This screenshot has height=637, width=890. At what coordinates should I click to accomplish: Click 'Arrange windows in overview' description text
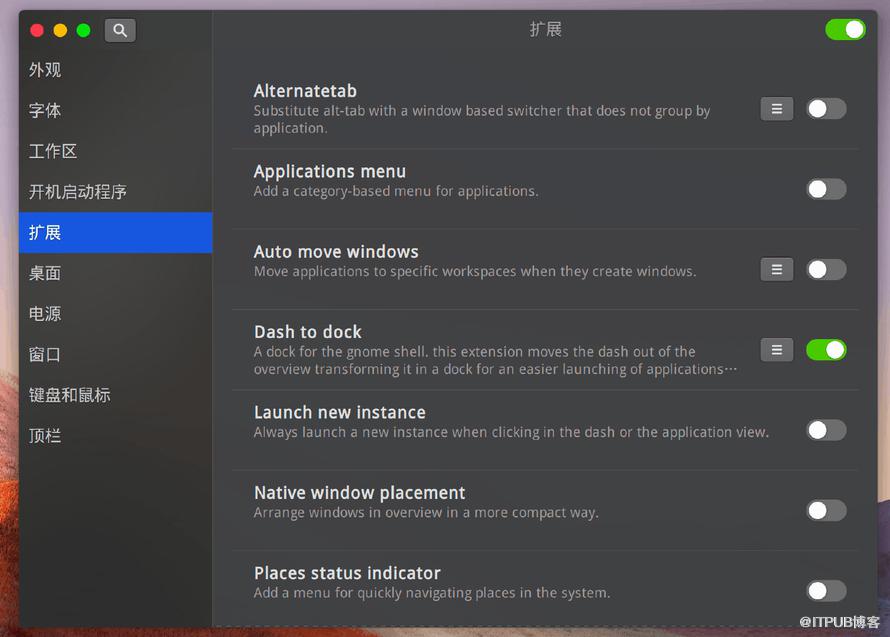coord(426,513)
